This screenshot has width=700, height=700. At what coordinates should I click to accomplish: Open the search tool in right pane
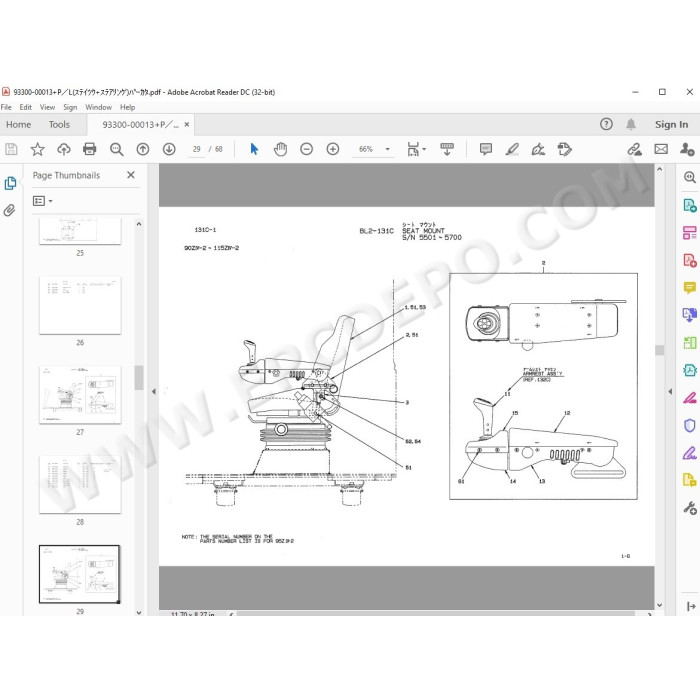[689, 177]
